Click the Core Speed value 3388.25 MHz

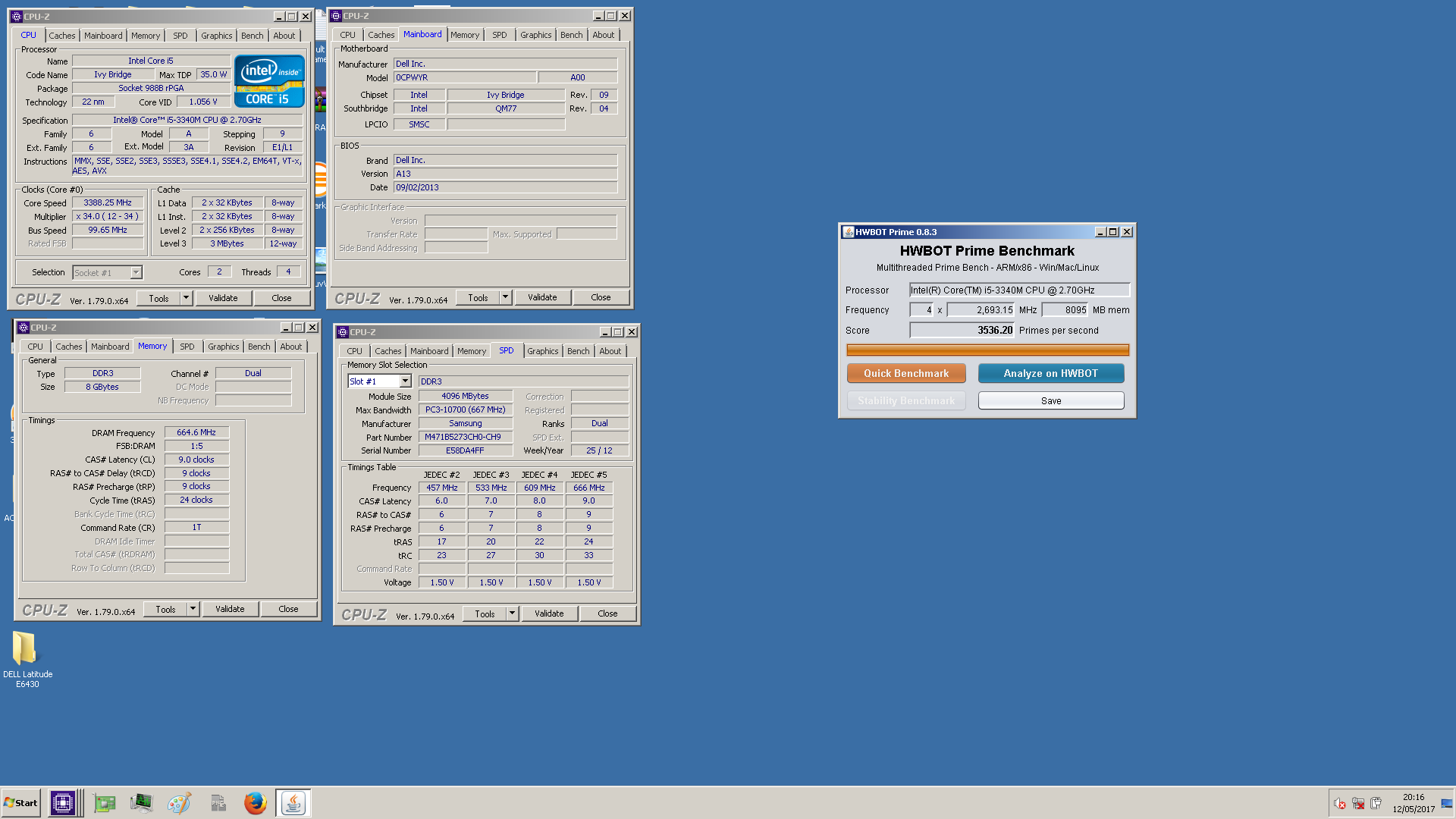coord(108,202)
